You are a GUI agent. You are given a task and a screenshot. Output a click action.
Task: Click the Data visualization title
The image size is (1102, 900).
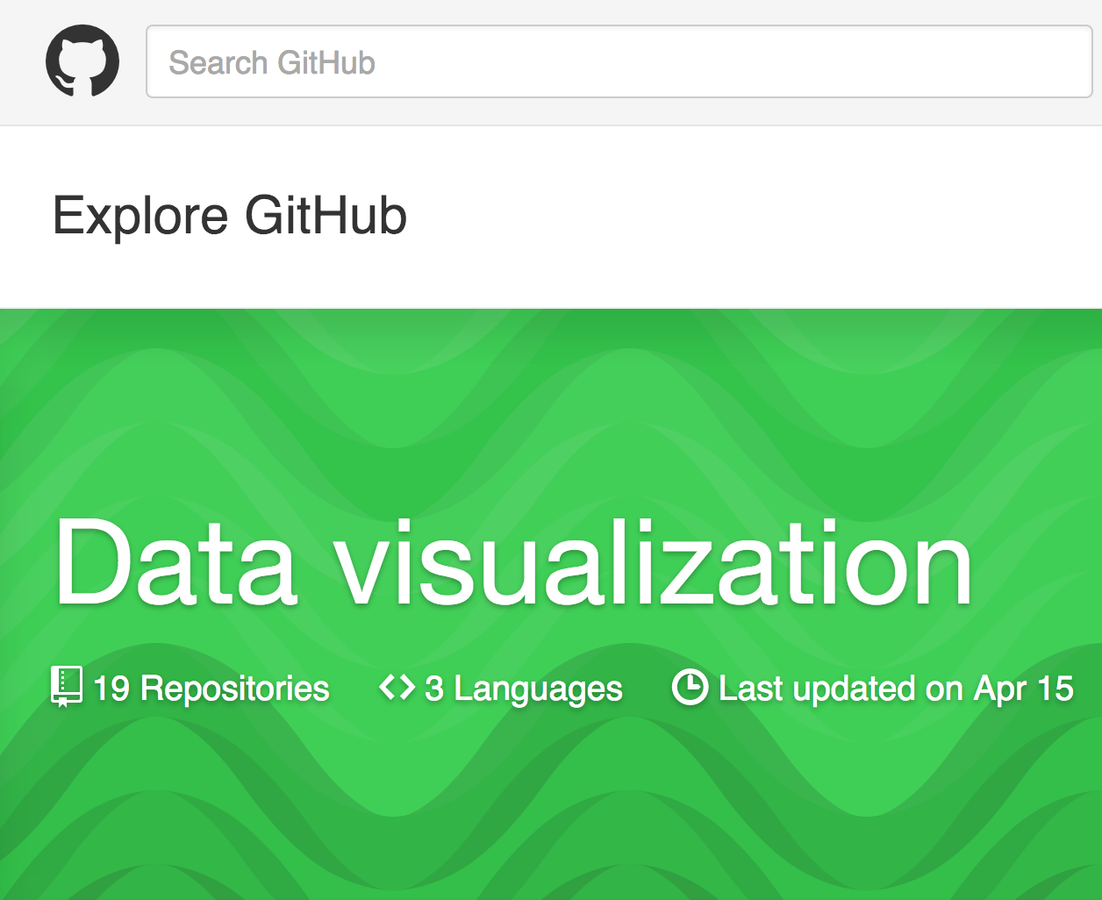514,561
